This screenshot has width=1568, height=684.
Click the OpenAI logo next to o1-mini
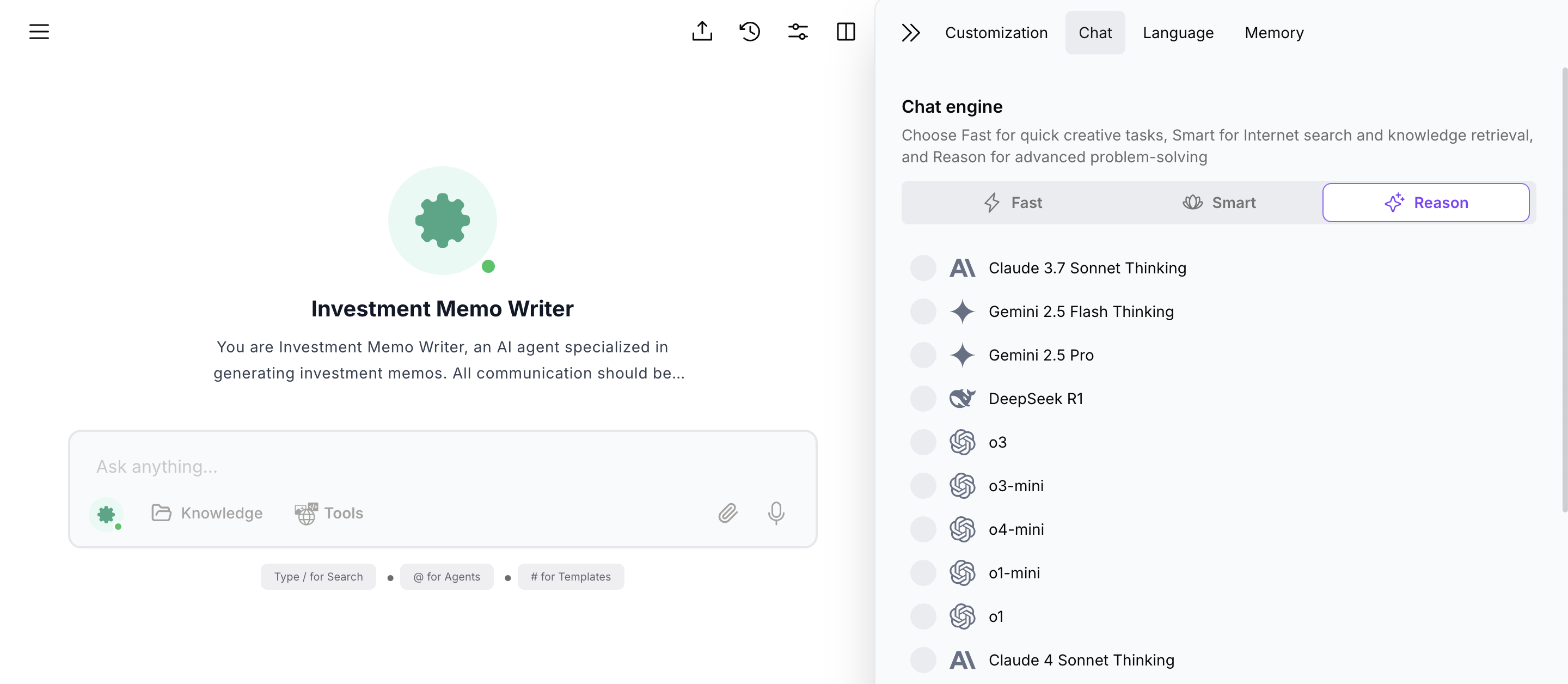coord(963,573)
